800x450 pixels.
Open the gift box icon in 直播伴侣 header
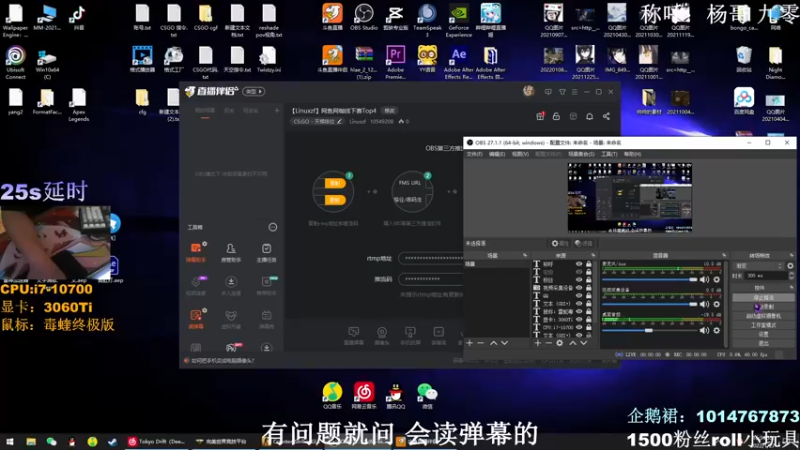click(x=540, y=116)
